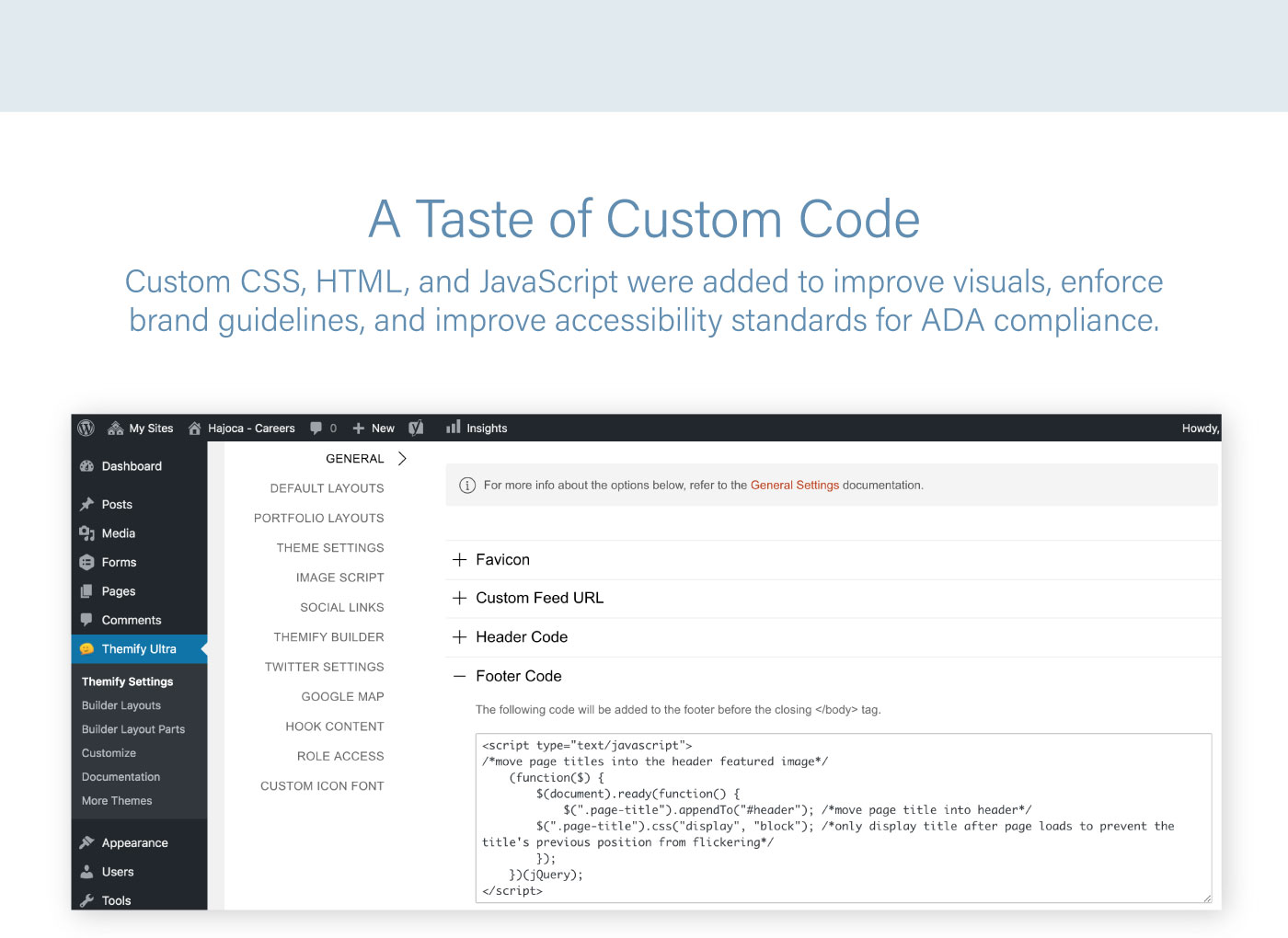Open Builder Layouts submenu item
Image resolution: width=1288 pixels, height=938 pixels.
point(121,705)
